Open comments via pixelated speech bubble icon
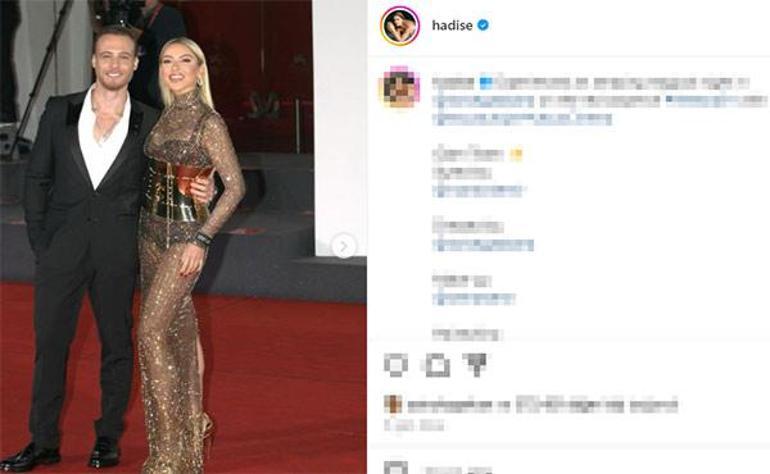This screenshot has width=770, height=474. pos(436,365)
